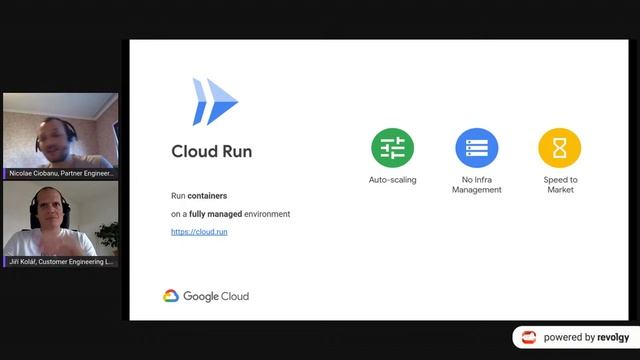Click the 'Cloud Run' slide title
The image size is (640, 360).
coord(212,151)
